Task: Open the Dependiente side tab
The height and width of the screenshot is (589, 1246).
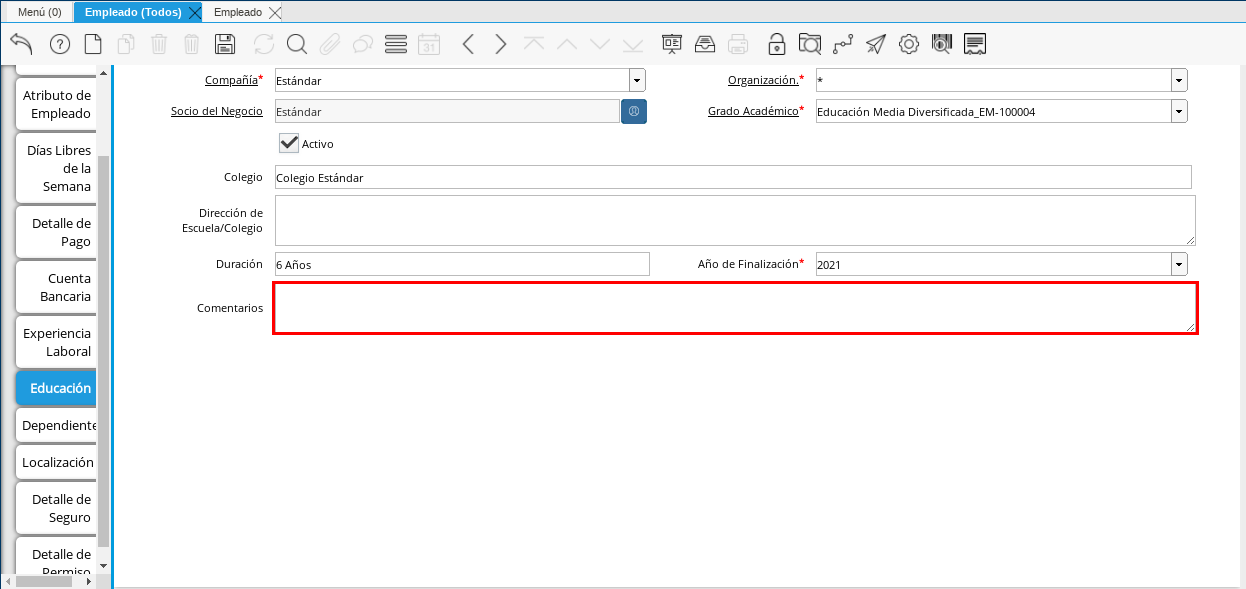Action: click(x=56, y=425)
